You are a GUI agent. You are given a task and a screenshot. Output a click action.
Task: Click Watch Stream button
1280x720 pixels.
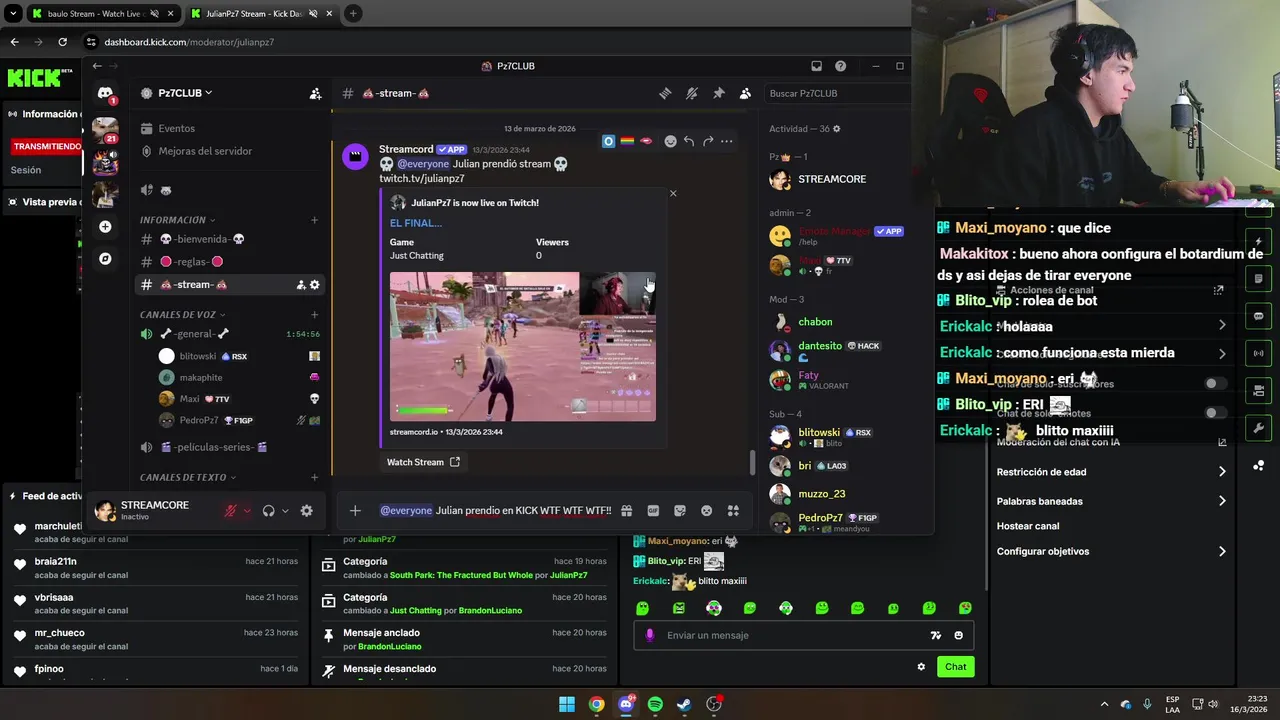[423, 462]
